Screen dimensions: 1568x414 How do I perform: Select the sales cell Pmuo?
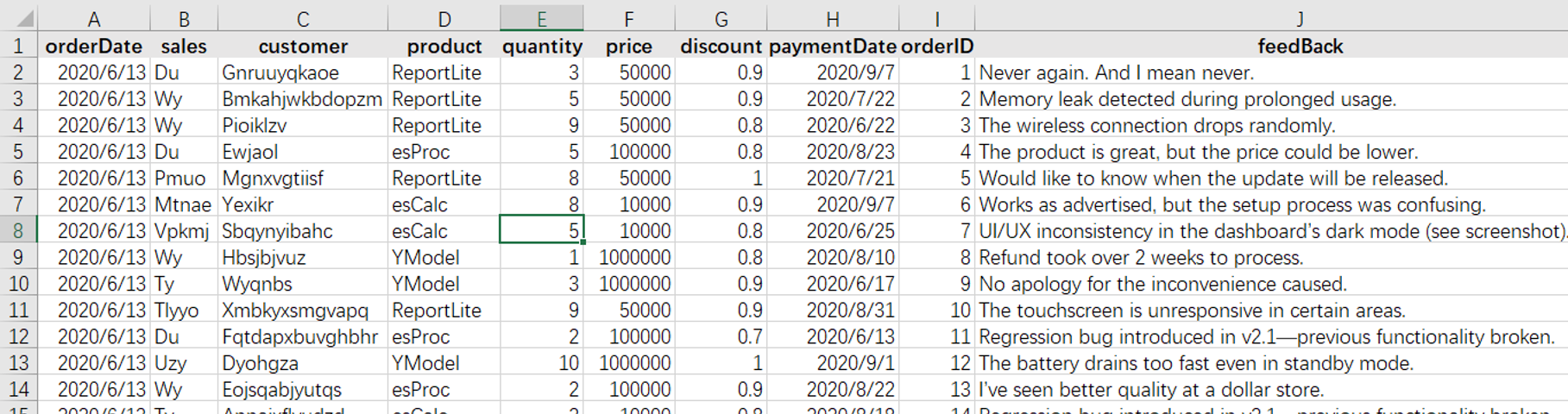click(x=180, y=179)
